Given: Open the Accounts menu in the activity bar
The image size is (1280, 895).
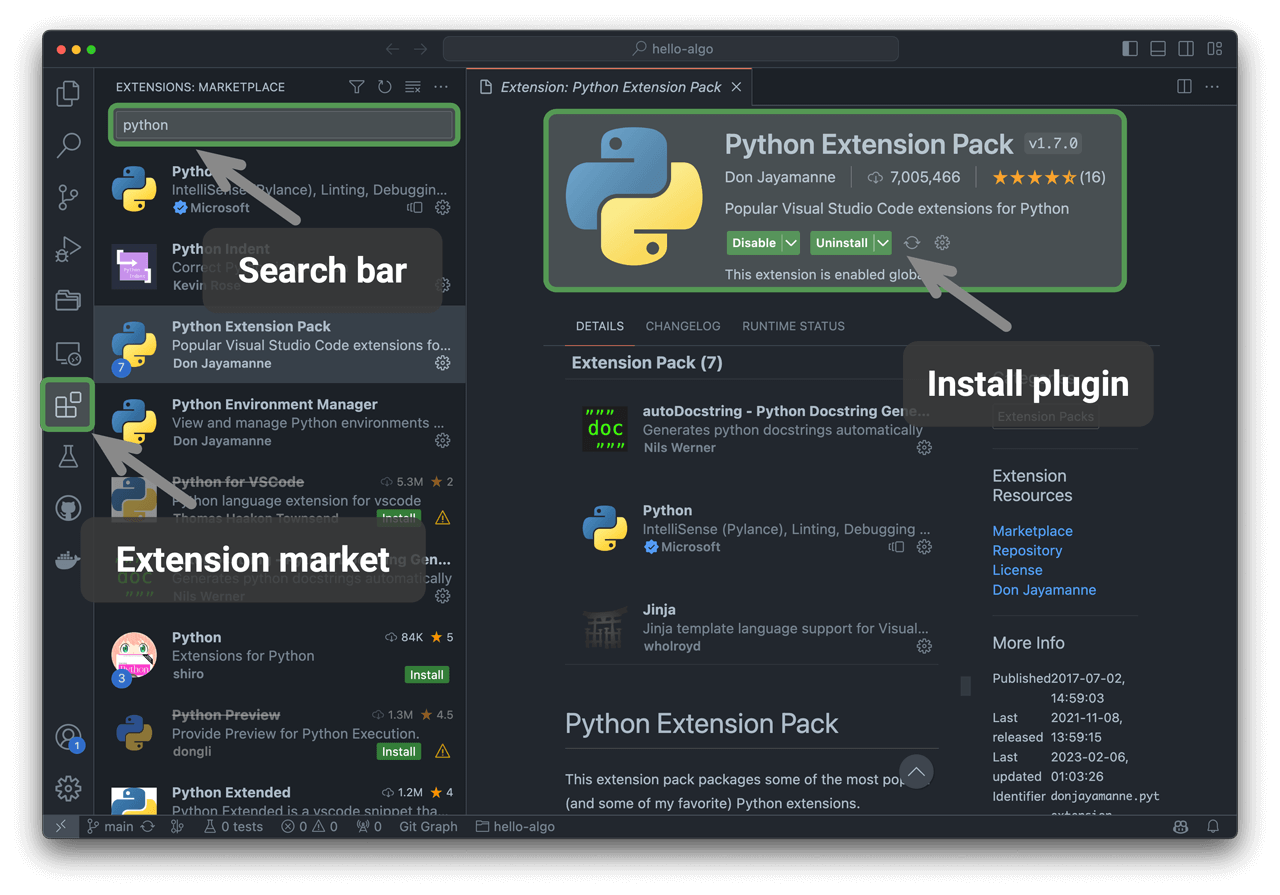Looking at the screenshot, I should tap(68, 737).
